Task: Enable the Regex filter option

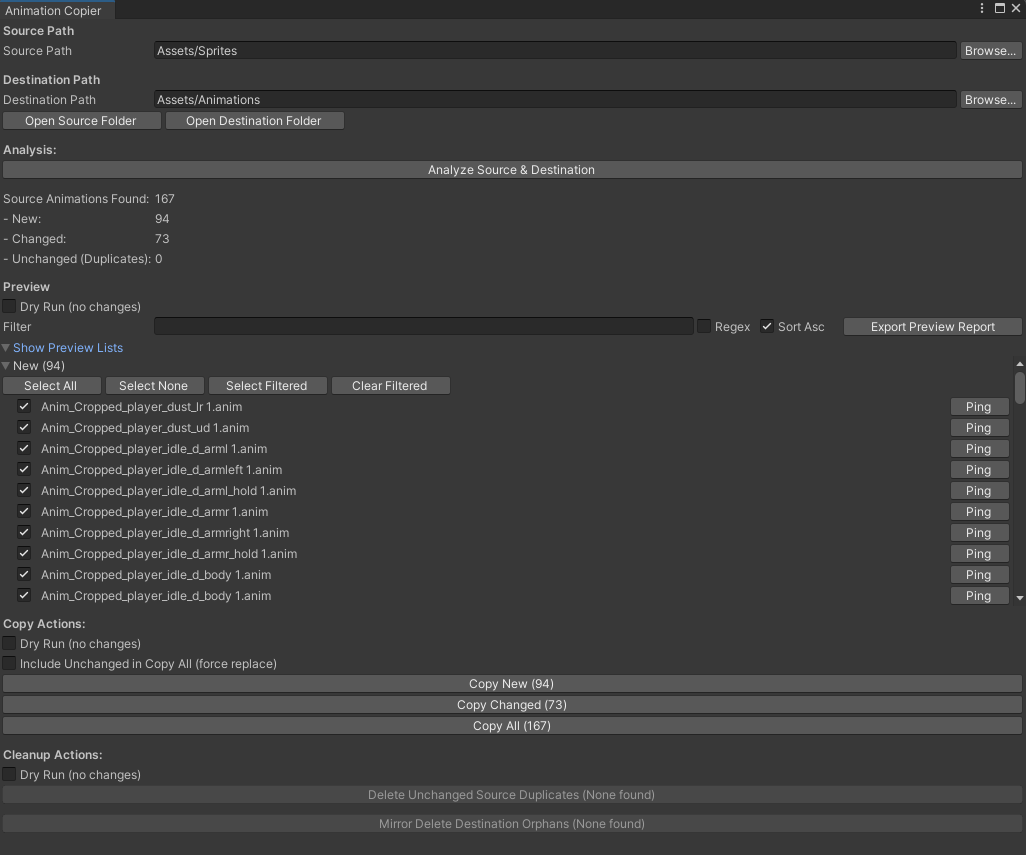Action: (x=703, y=326)
